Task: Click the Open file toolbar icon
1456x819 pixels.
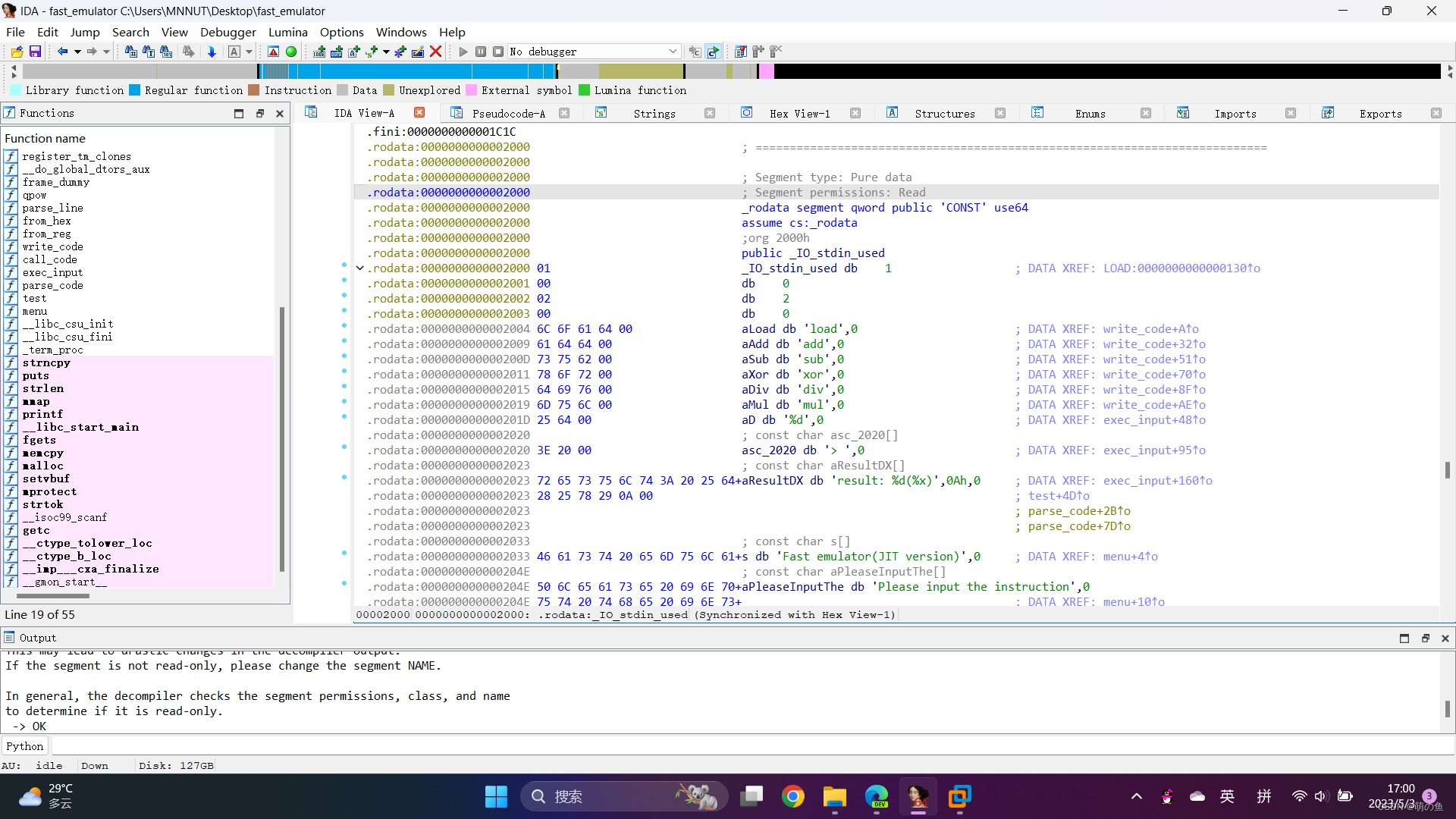Action: (17, 52)
